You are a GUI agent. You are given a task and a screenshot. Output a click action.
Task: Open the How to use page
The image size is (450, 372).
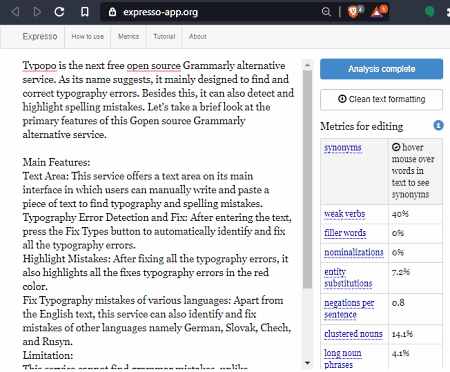88,37
